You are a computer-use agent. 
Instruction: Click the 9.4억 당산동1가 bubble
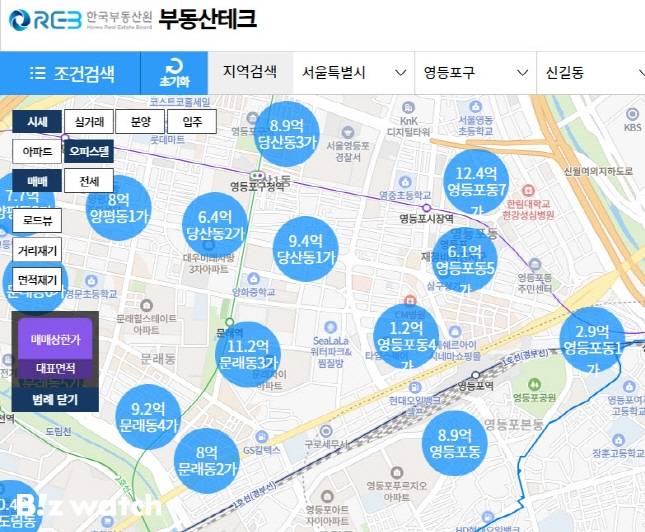(306, 249)
